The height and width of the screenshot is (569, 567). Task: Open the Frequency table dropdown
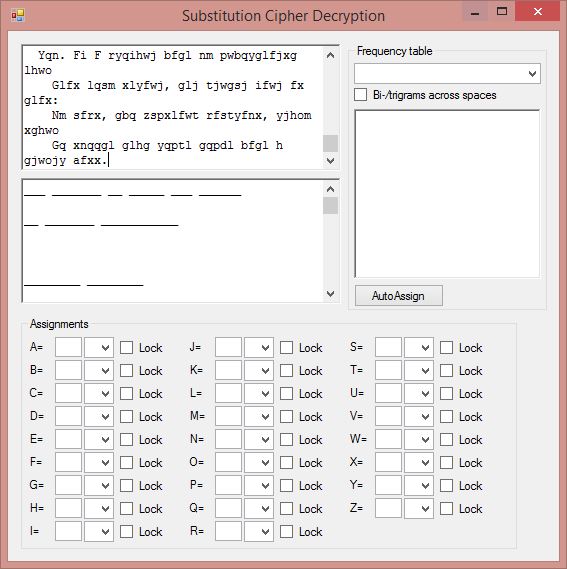(532, 74)
